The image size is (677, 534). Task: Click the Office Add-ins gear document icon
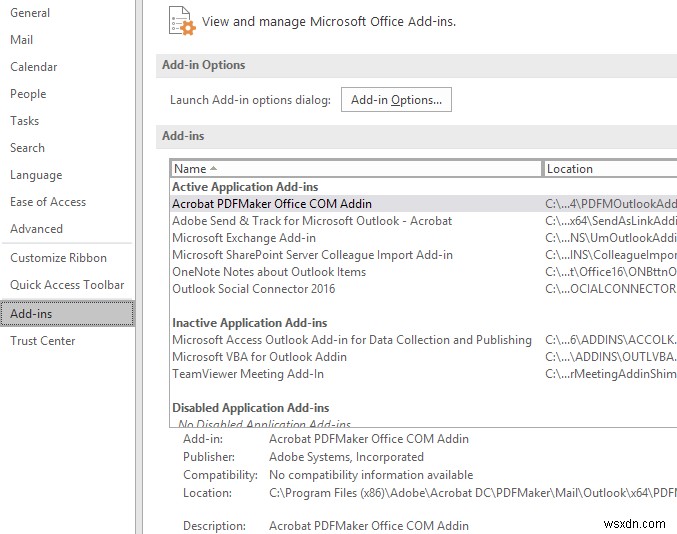coord(182,21)
